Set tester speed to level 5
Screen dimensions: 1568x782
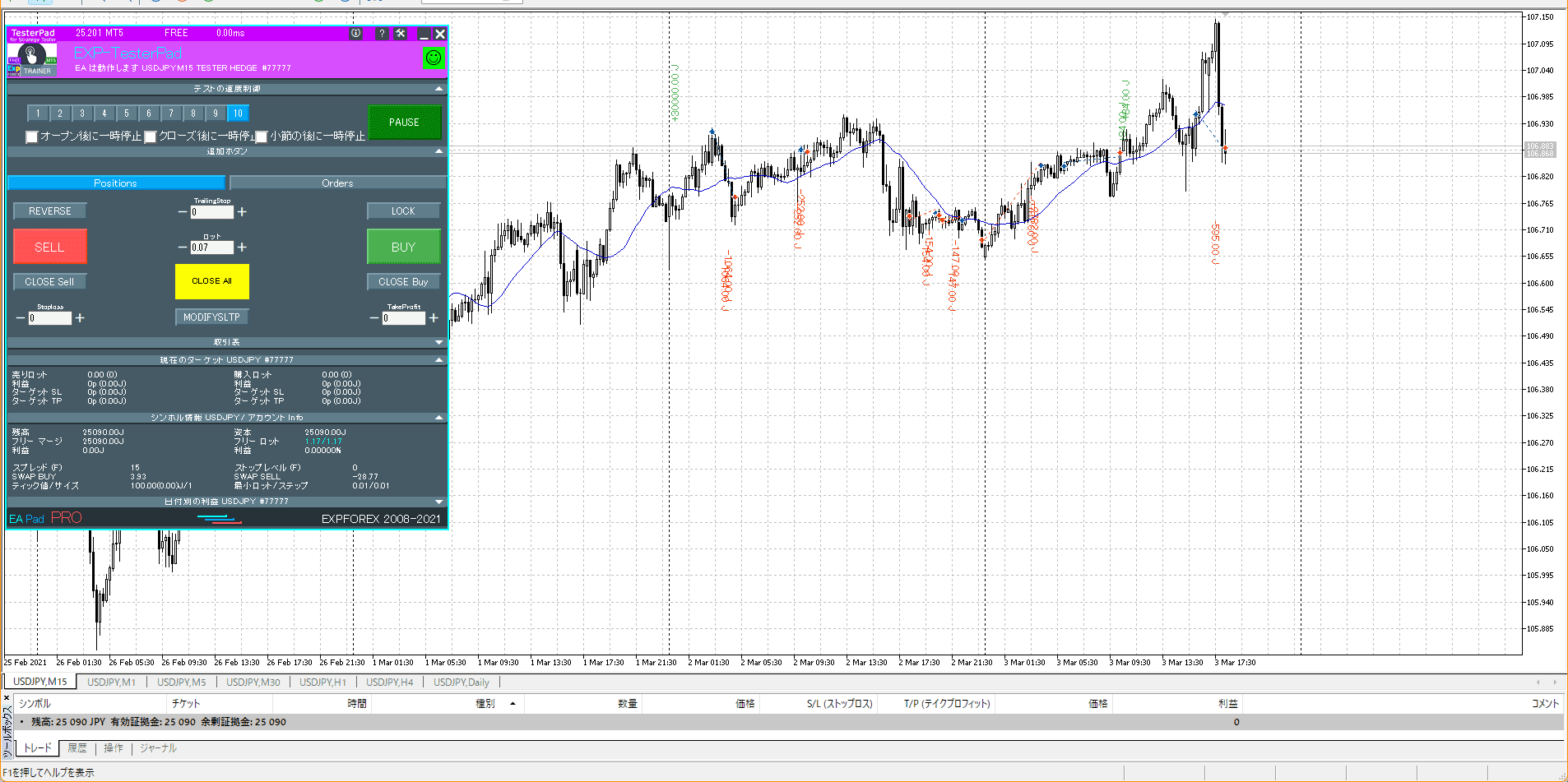click(x=127, y=113)
